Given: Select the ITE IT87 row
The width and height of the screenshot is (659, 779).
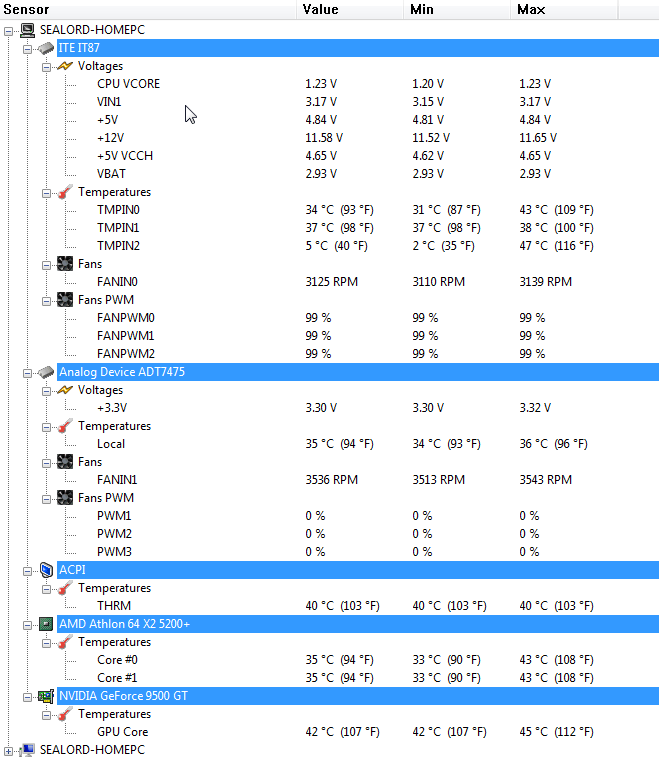Looking at the screenshot, I should (358, 48).
